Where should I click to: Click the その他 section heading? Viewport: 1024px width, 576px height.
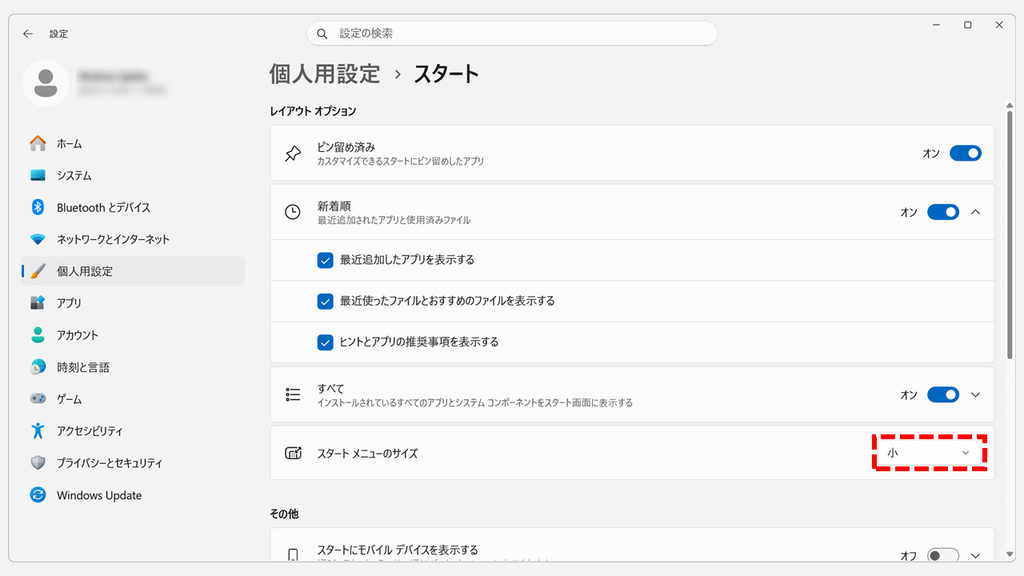pos(284,514)
